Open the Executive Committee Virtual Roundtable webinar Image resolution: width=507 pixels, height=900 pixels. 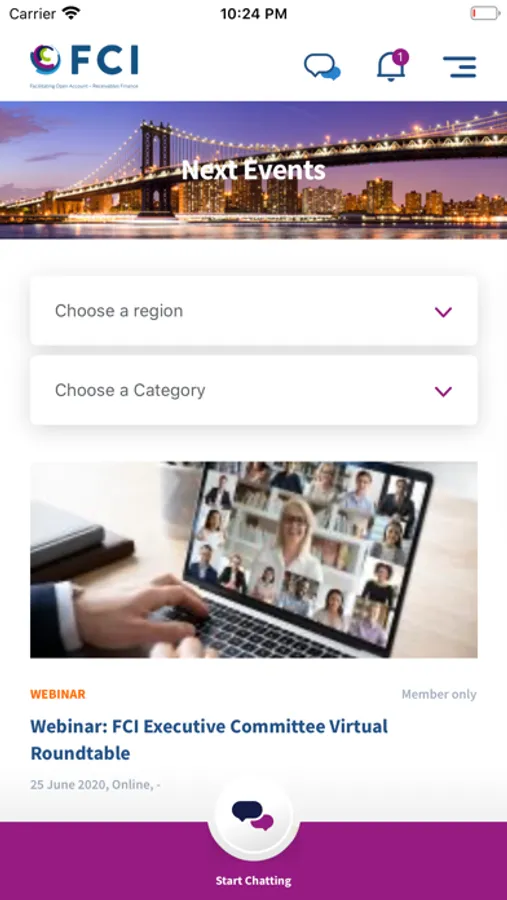pyautogui.click(x=209, y=739)
